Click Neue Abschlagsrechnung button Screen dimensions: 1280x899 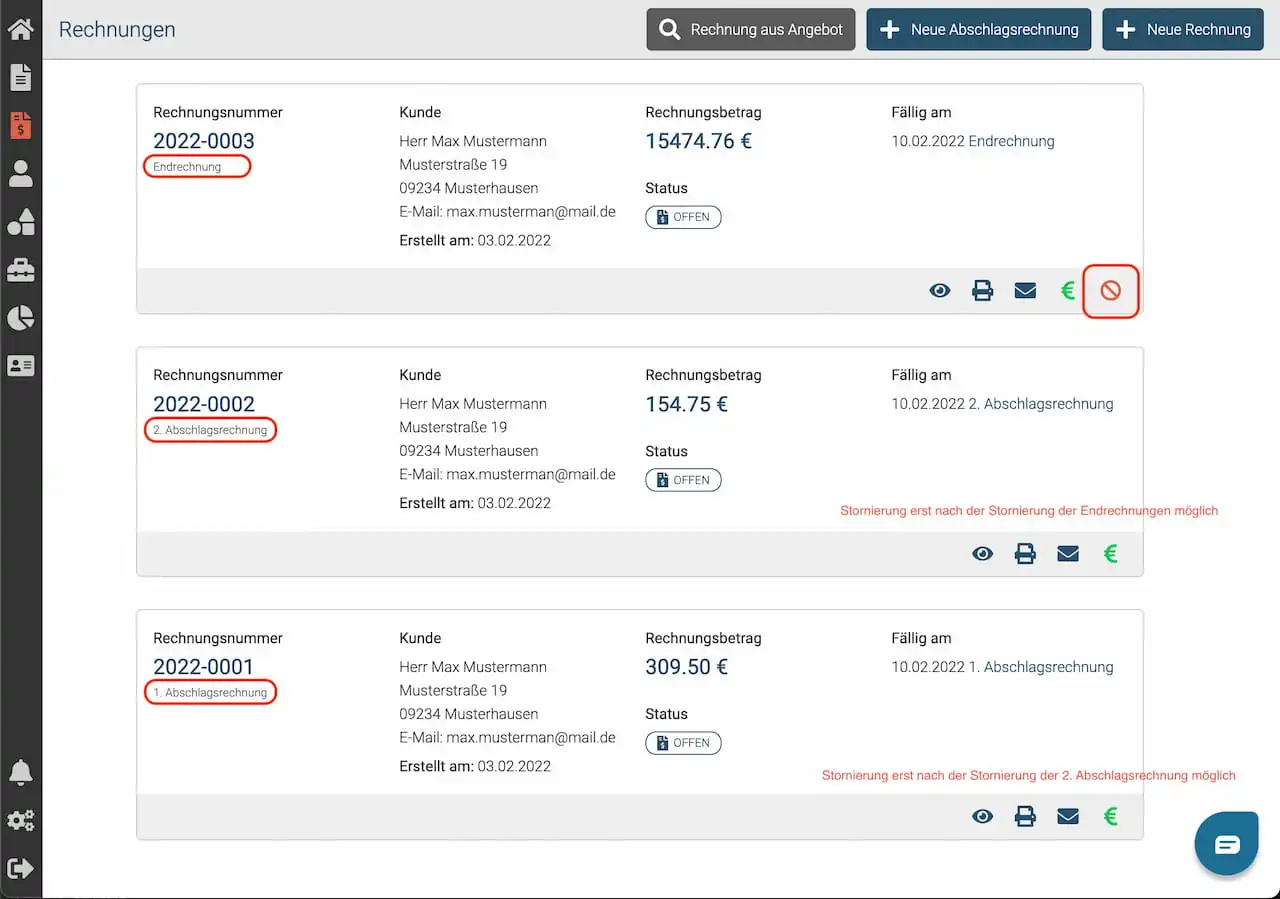[979, 30]
